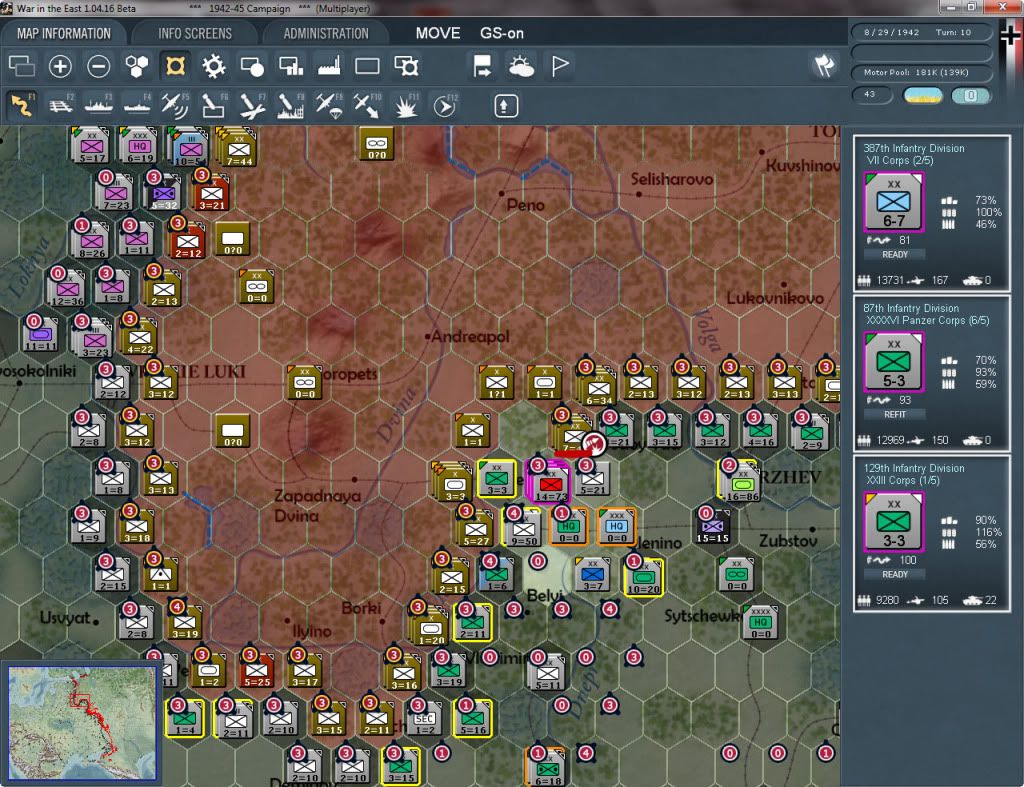Click the minimap overview
The image size is (1024, 787).
click(82, 723)
